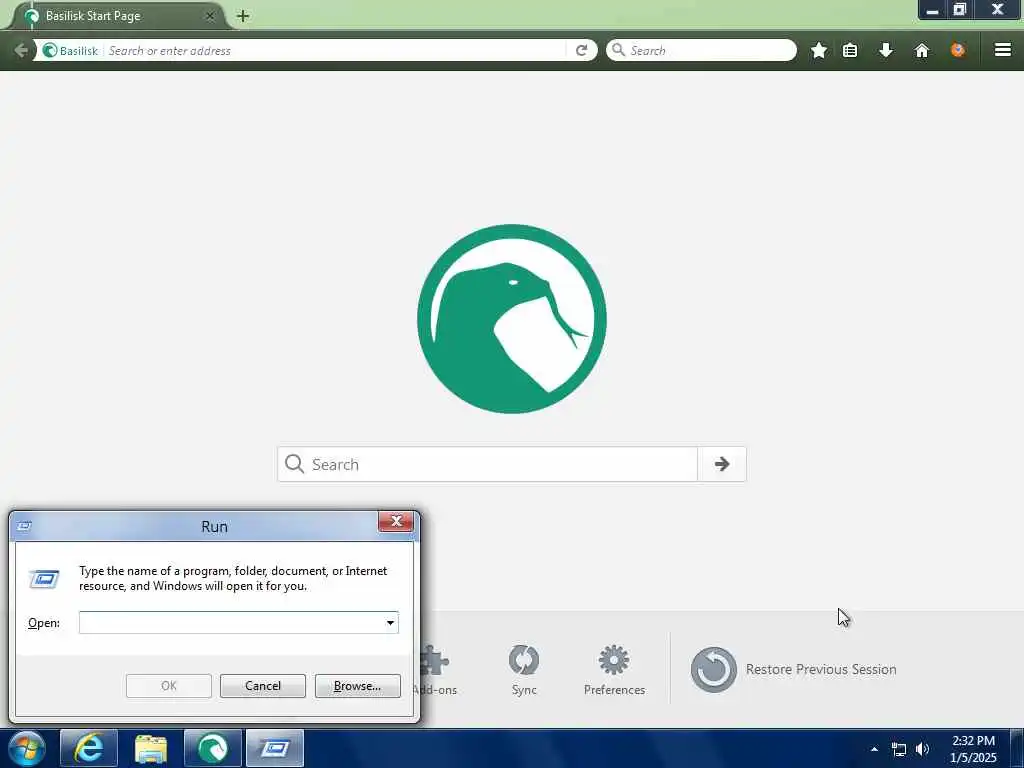Click the Run dialog title bar icon
Image resolution: width=1024 pixels, height=768 pixels.
[24, 526]
